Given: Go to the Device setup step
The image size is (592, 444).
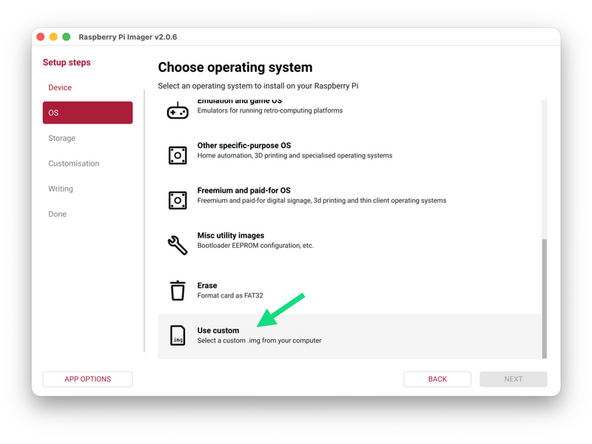Looking at the screenshot, I should tap(60, 88).
